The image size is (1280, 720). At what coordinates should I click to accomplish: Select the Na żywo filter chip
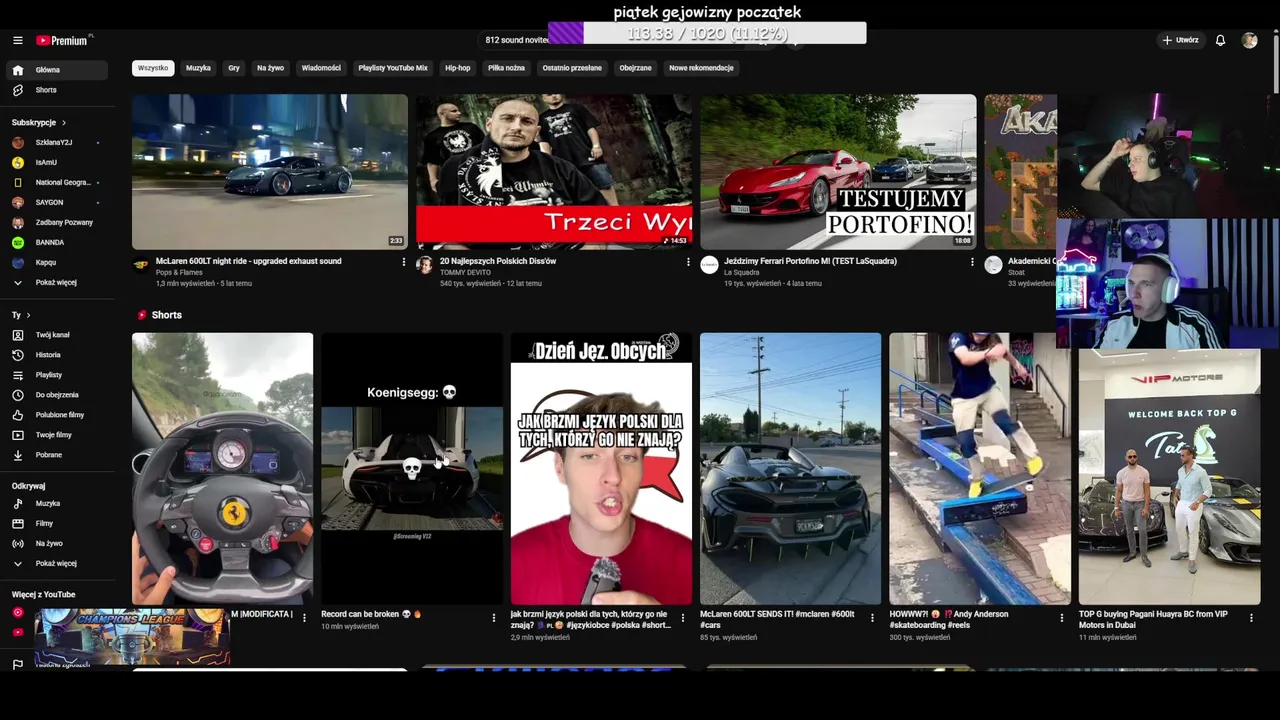[x=270, y=68]
